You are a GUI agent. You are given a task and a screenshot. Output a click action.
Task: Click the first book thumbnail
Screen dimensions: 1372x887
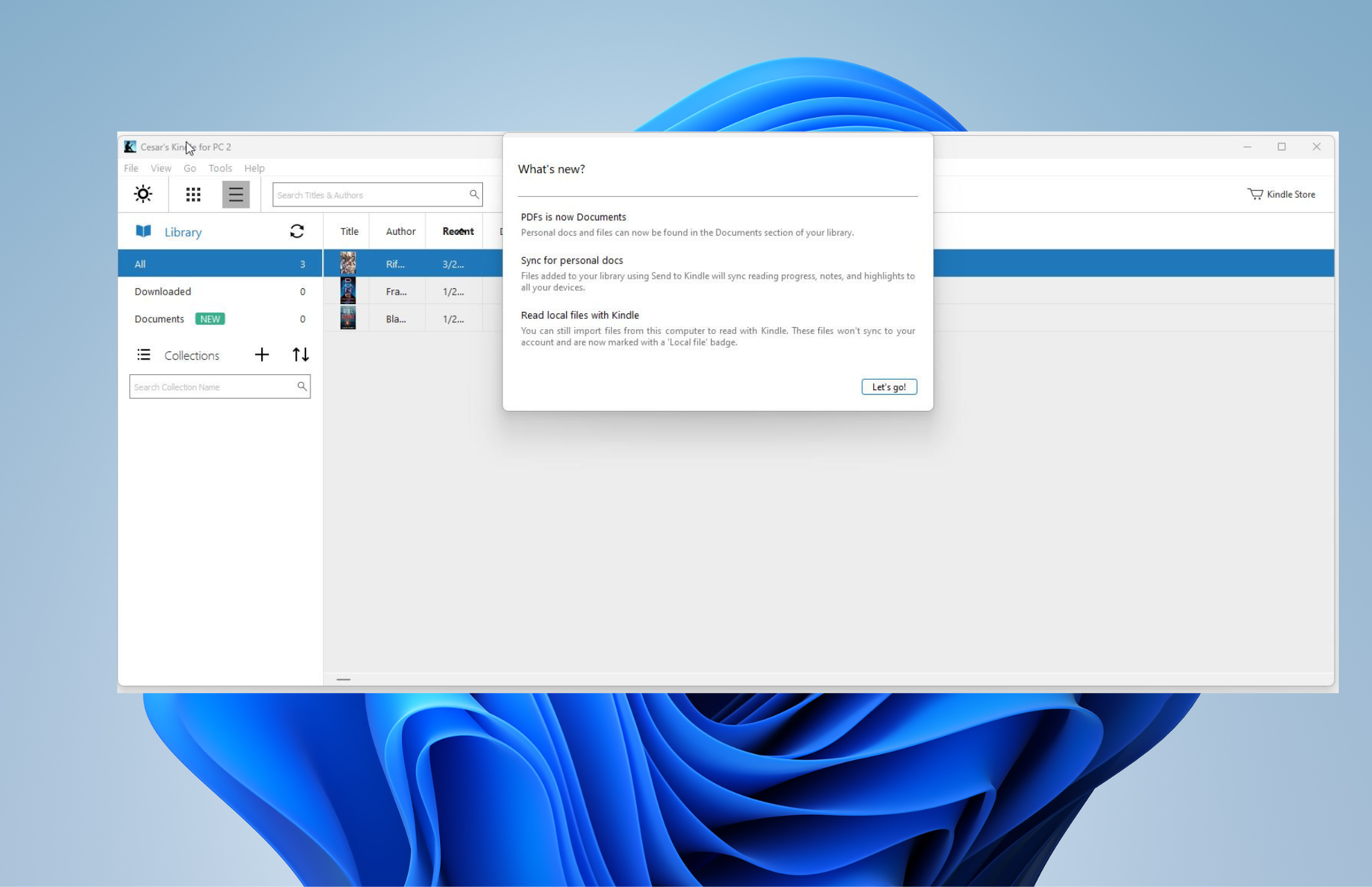(x=347, y=263)
